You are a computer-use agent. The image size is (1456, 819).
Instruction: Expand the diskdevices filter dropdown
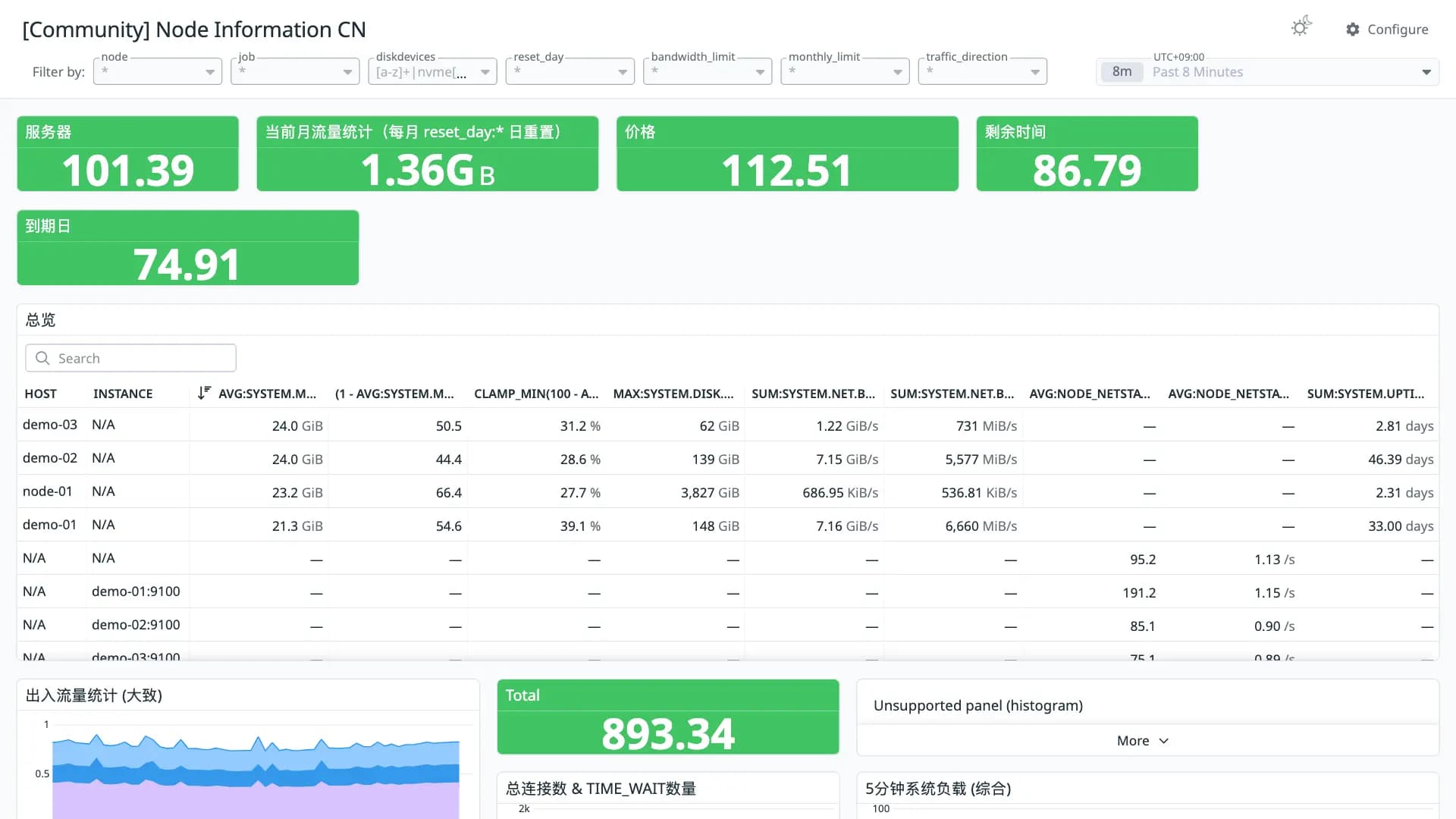(x=432, y=71)
